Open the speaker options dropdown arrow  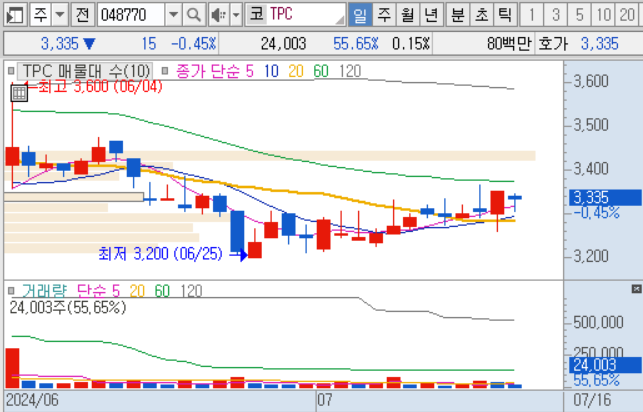click(236, 15)
